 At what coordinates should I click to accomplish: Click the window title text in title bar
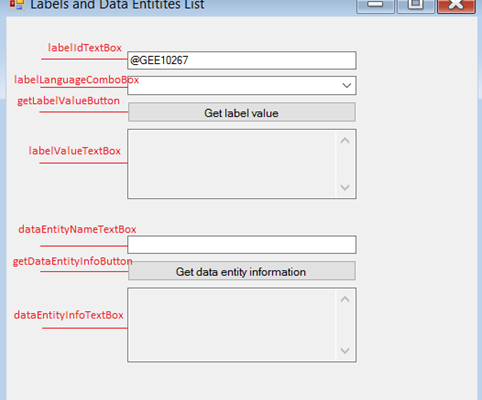pyautogui.click(x=117, y=5)
